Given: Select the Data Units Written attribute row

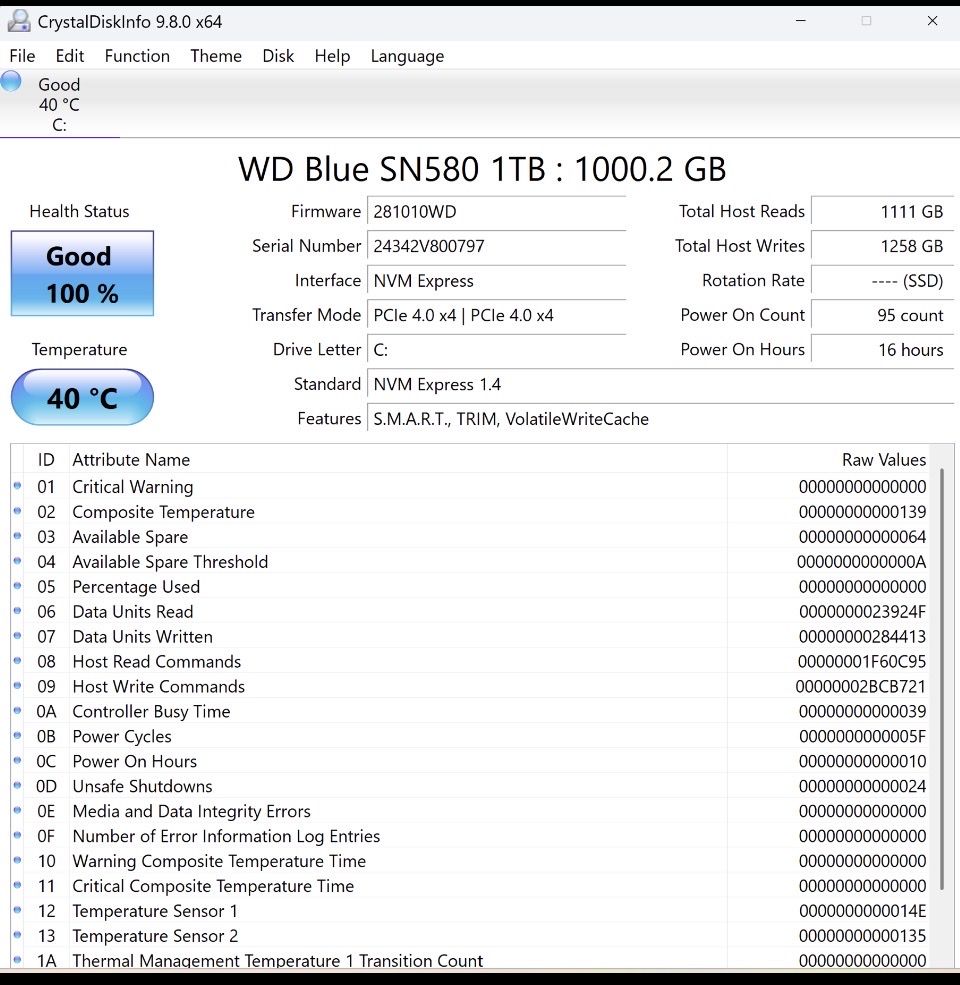Looking at the screenshot, I should [x=400, y=637].
